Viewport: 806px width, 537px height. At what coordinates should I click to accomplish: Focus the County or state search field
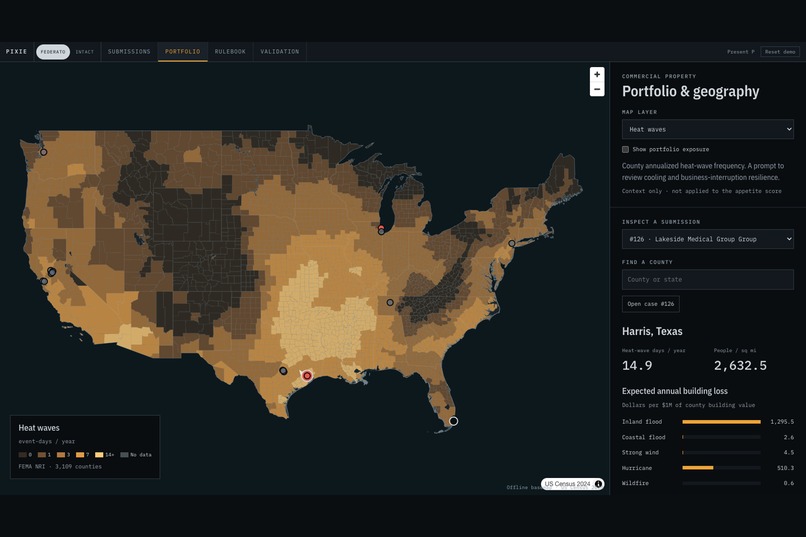pos(707,280)
